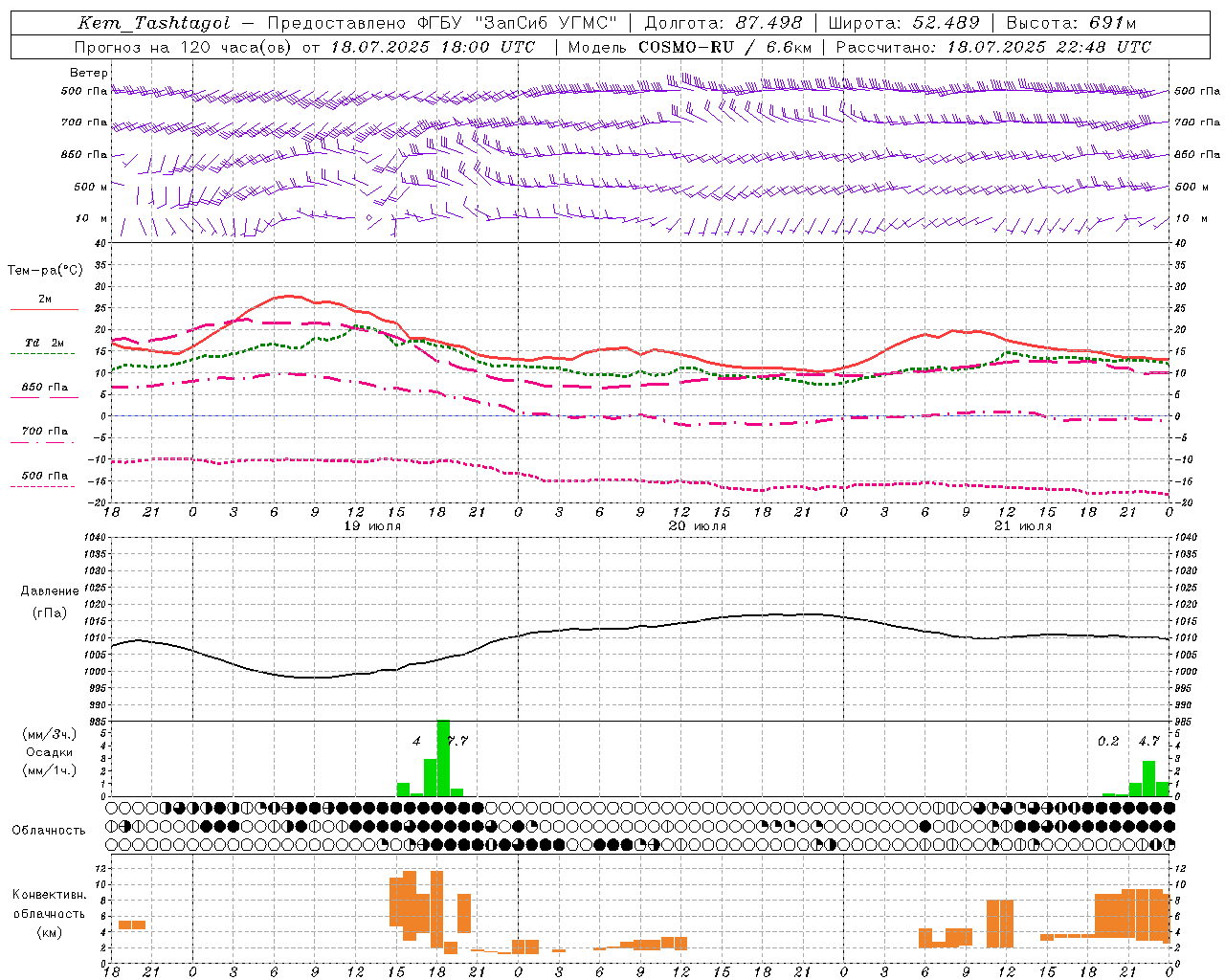Click the 10 м wind level label on left
This screenshot has width=1225, height=980.
tap(91, 219)
